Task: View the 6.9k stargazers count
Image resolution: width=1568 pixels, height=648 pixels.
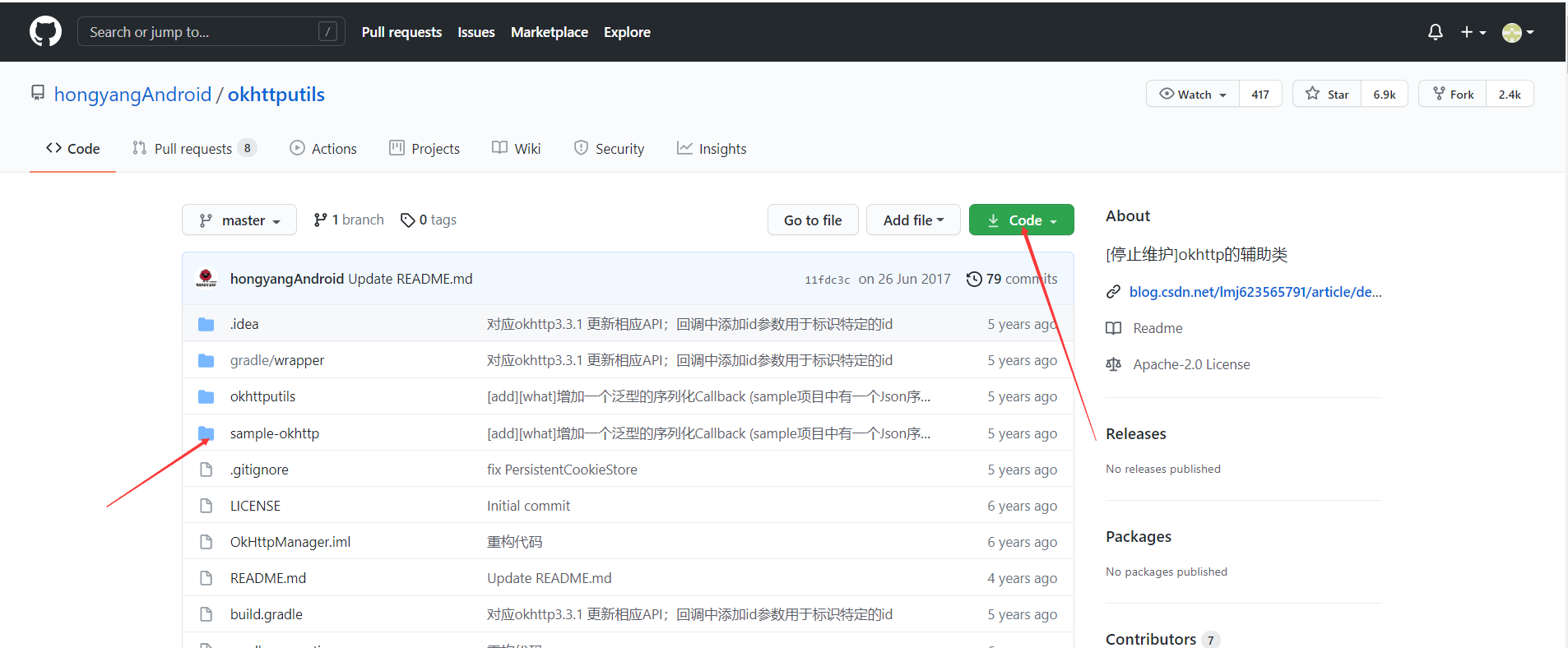Action: click(x=1385, y=94)
